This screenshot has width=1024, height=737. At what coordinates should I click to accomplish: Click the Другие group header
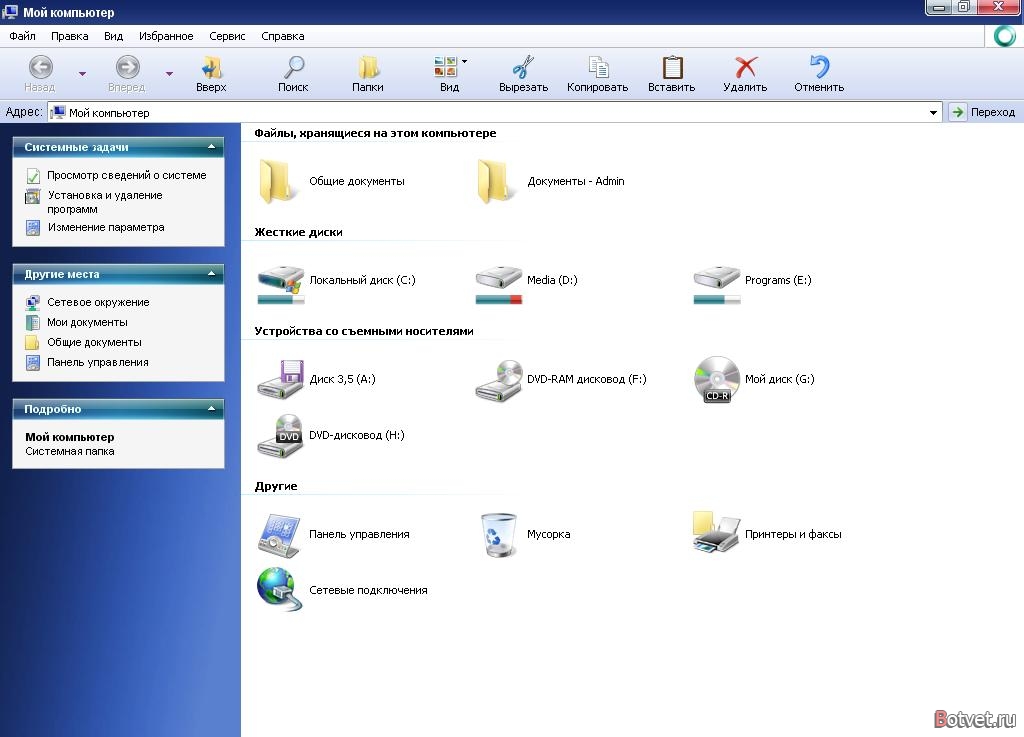pyautogui.click(x=276, y=486)
